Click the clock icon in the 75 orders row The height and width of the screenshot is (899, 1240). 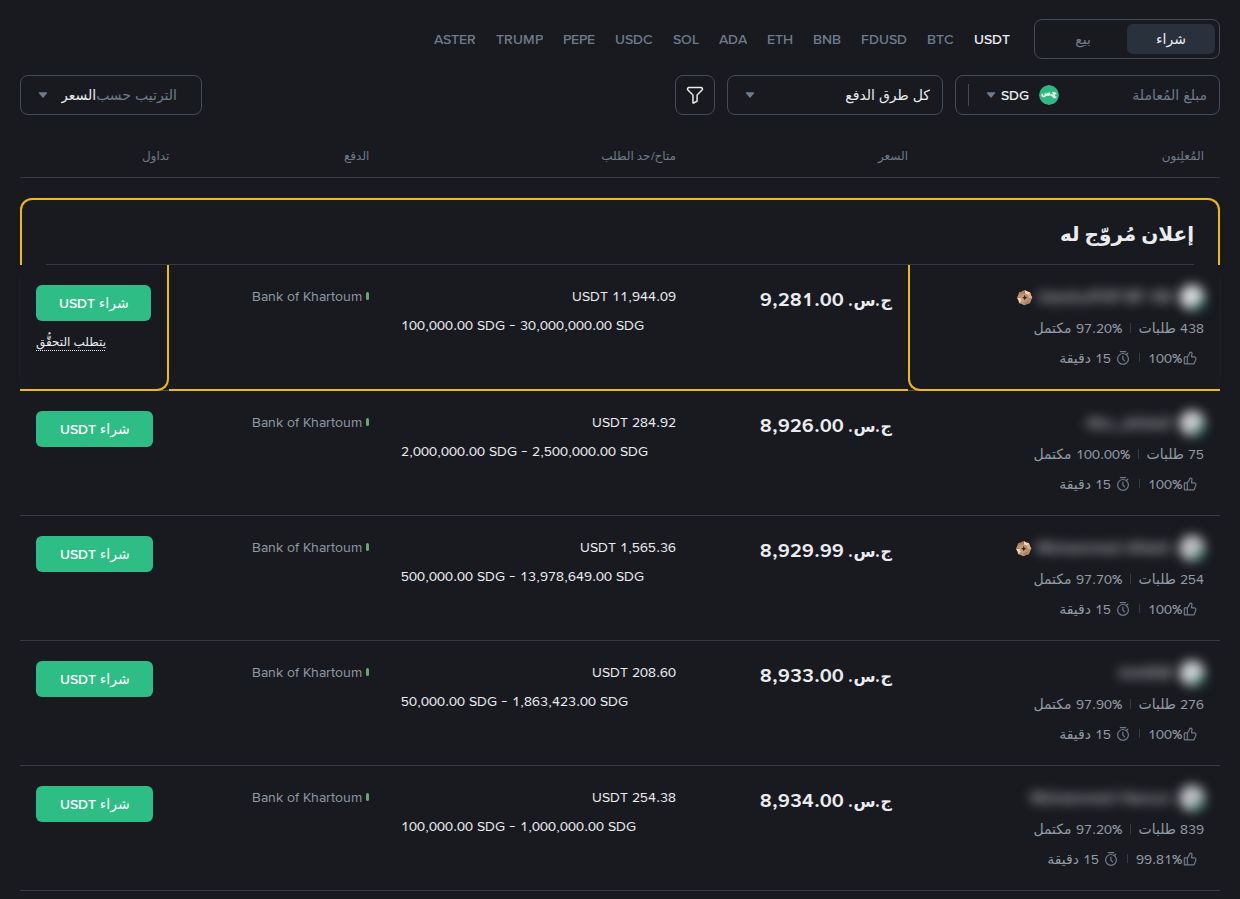tap(1123, 484)
